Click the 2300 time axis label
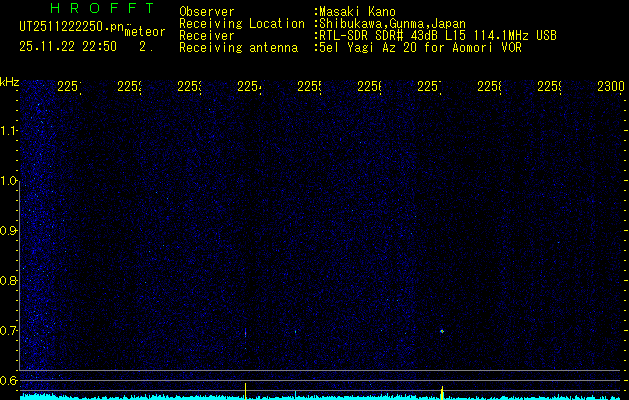 (611, 87)
